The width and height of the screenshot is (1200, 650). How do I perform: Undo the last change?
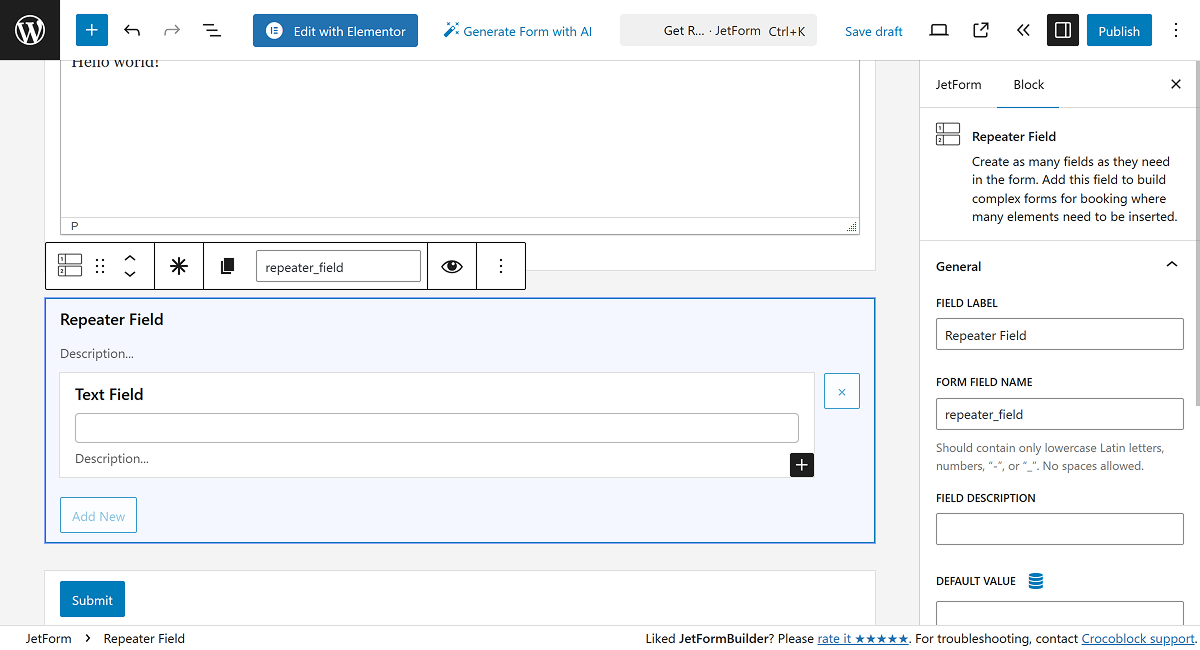(132, 31)
